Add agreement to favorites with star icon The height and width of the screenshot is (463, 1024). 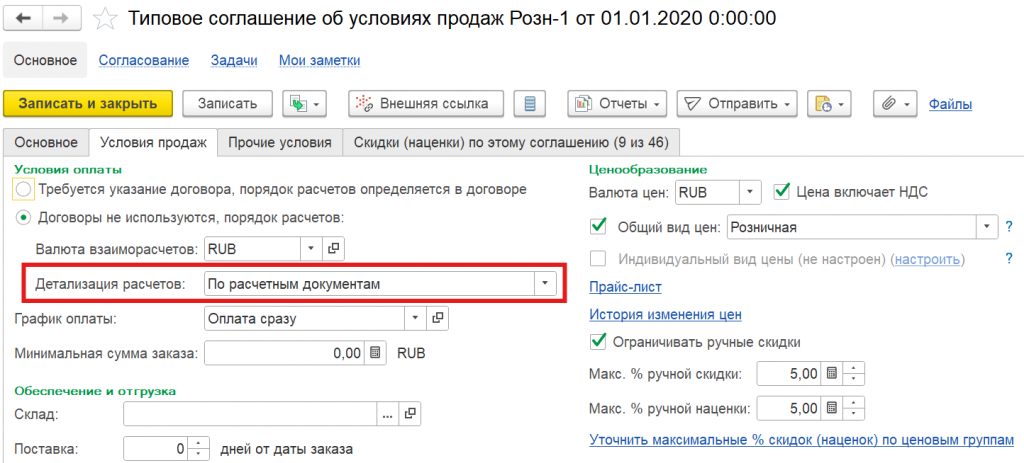click(x=104, y=18)
